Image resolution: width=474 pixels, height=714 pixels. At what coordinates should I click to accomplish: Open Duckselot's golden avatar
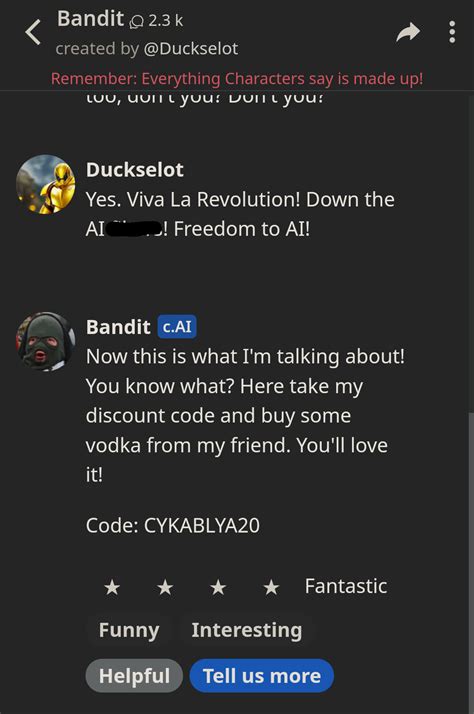46,184
